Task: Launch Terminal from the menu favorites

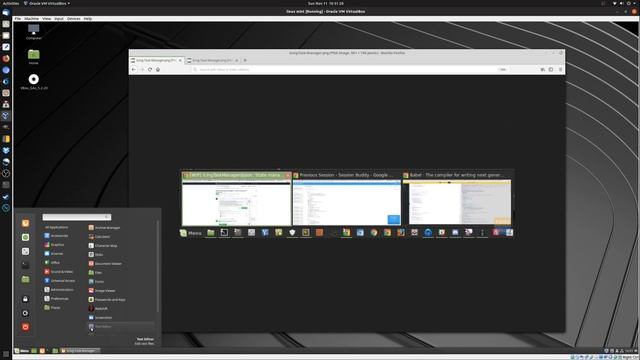Action: [x=25, y=265]
